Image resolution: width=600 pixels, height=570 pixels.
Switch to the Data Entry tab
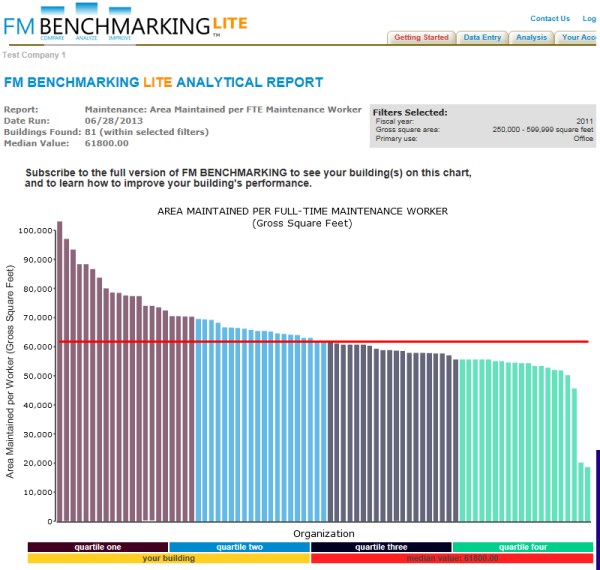[x=482, y=37]
